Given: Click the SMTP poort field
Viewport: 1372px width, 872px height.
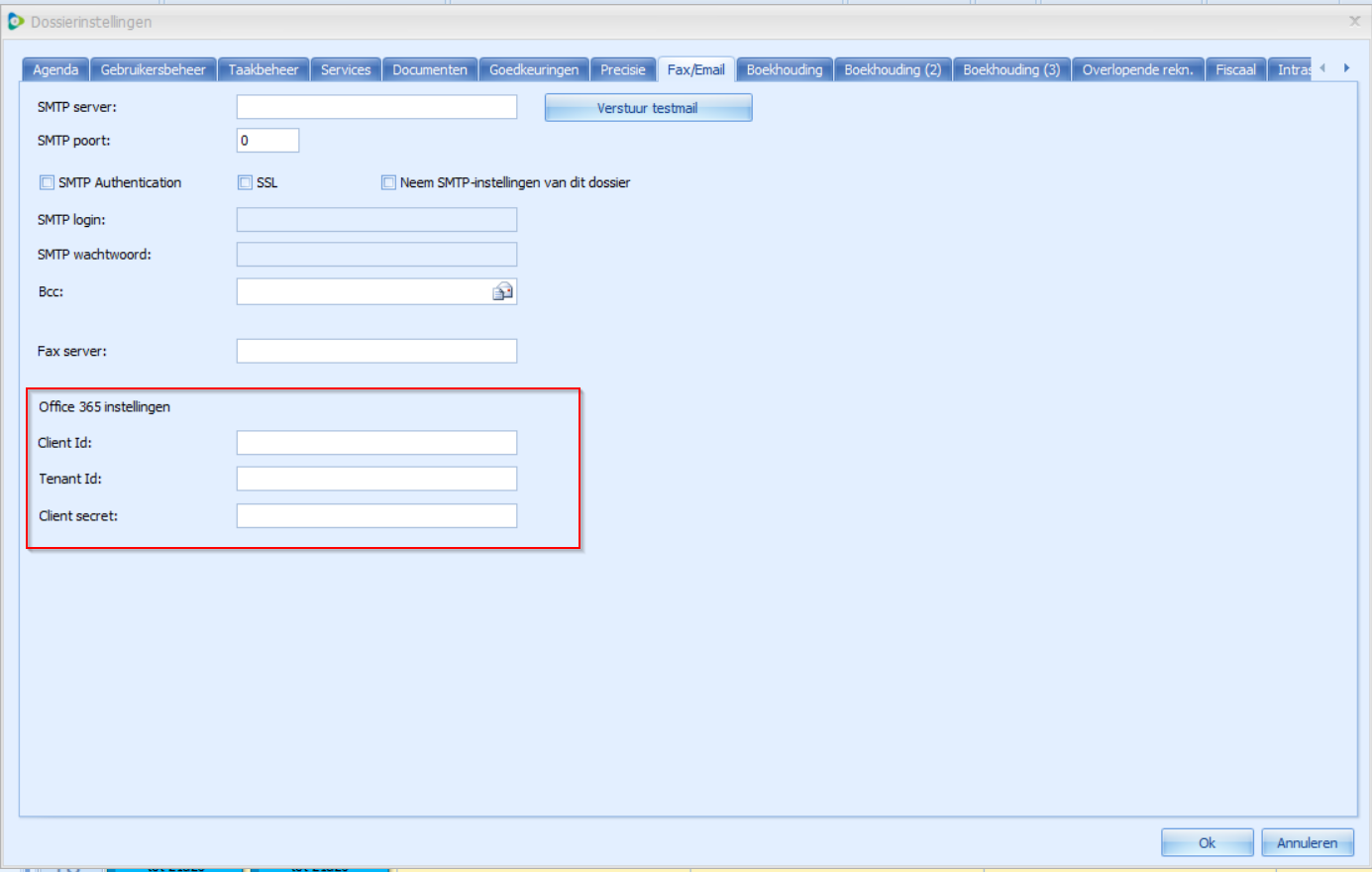Looking at the screenshot, I should pyautogui.click(x=267, y=141).
